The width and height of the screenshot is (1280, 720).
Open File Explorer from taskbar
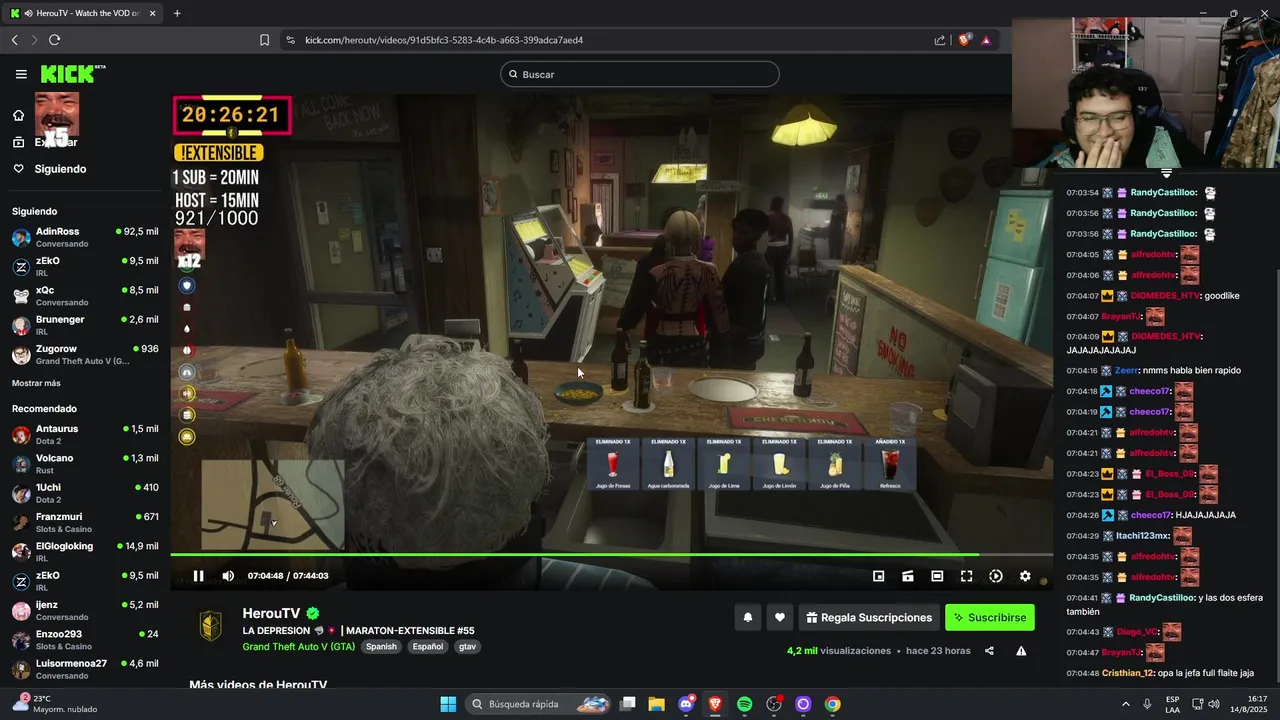pos(656,704)
